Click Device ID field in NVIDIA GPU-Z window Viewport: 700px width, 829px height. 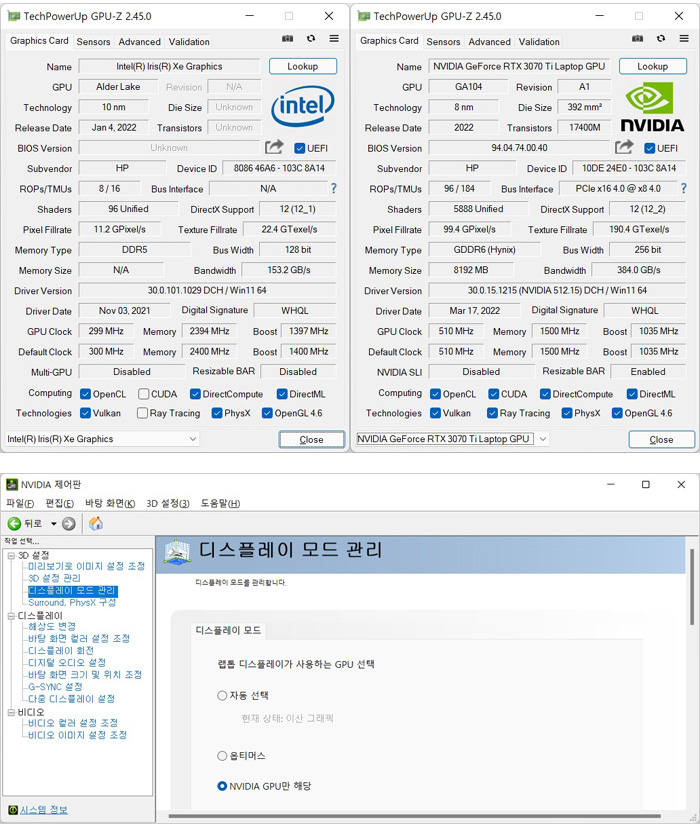[x=629, y=168]
